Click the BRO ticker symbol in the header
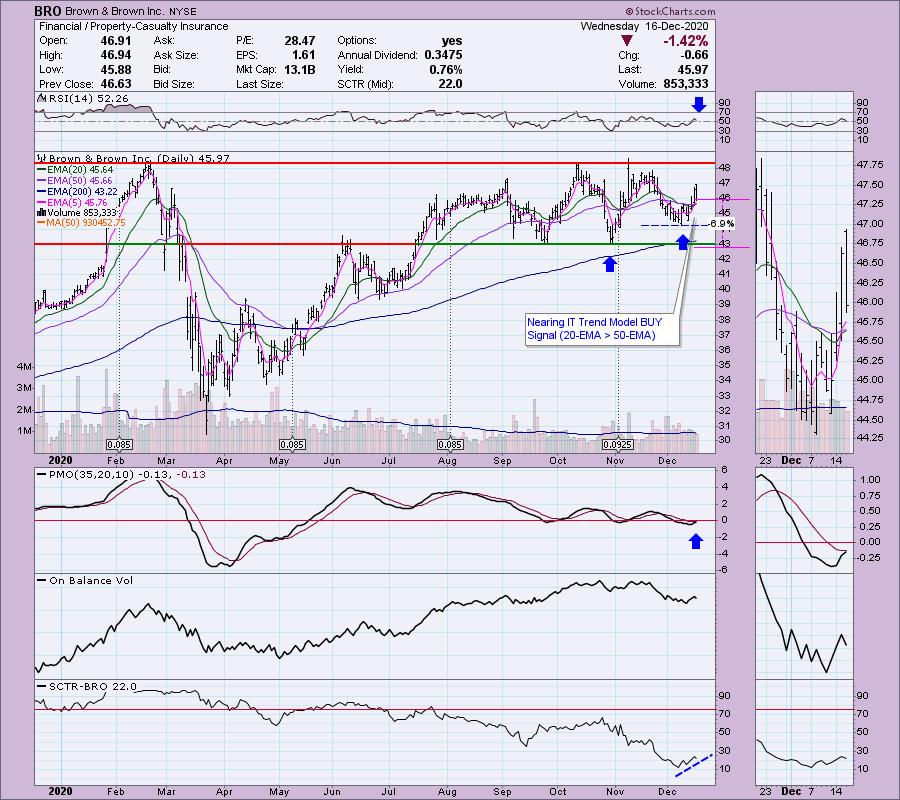 (x=48, y=11)
